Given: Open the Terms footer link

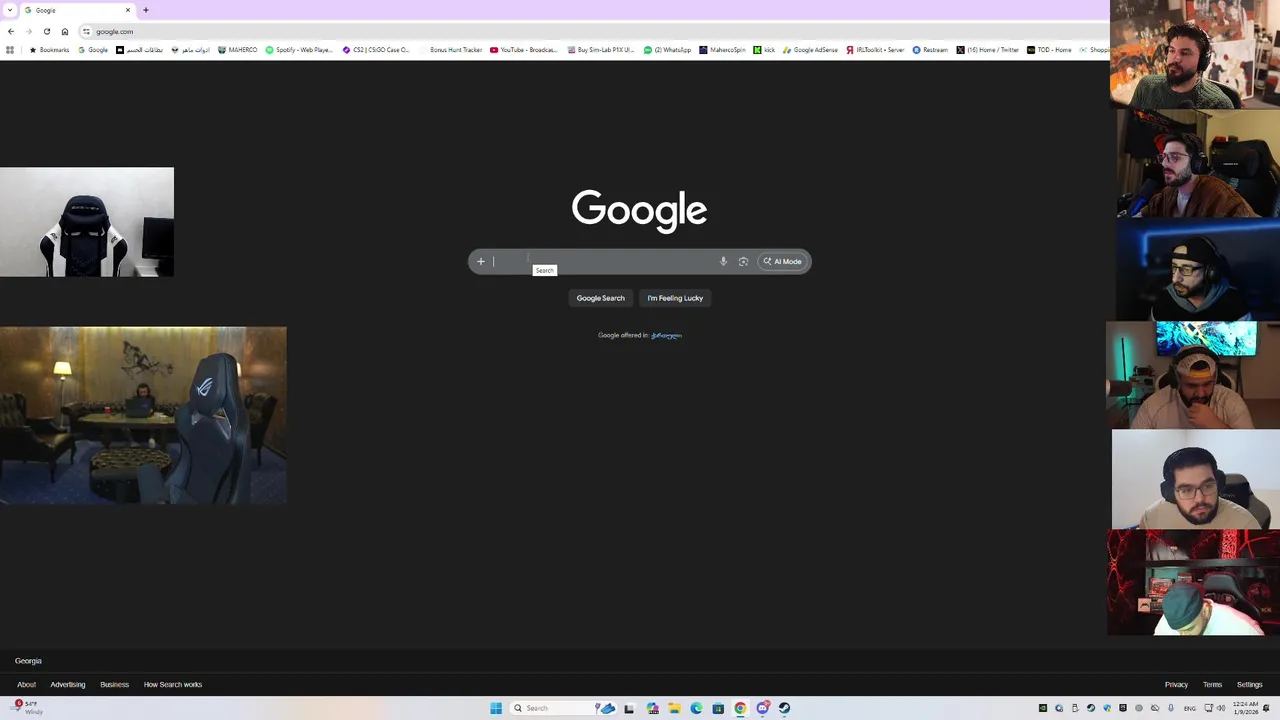Looking at the screenshot, I should 1212,685.
